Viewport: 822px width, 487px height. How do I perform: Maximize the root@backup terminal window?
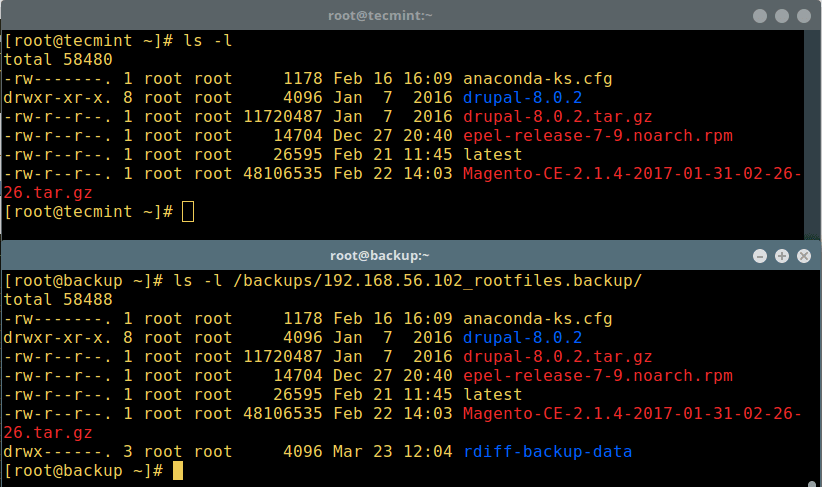coord(782,256)
